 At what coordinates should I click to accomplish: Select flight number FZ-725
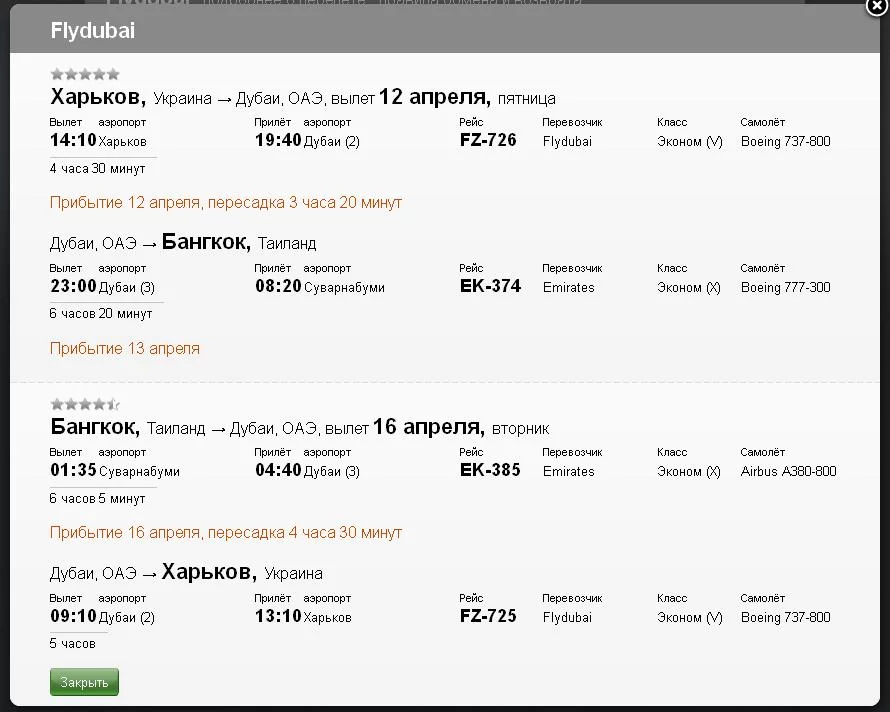pos(488,616)
